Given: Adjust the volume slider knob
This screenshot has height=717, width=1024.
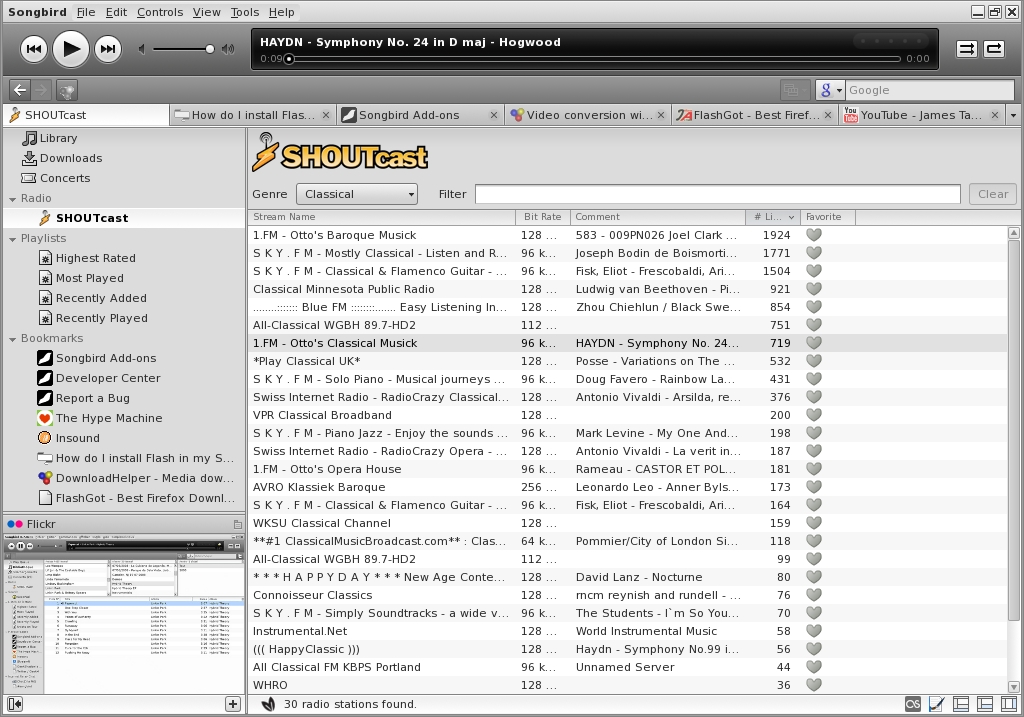Looking at the screenshot, I should tap(210, 49).
